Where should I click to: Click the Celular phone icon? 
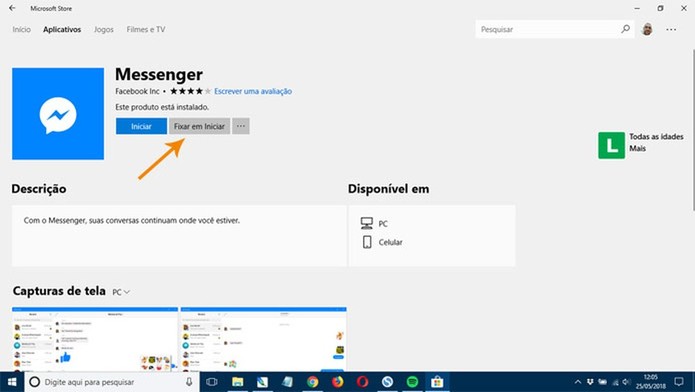(367, 242)
